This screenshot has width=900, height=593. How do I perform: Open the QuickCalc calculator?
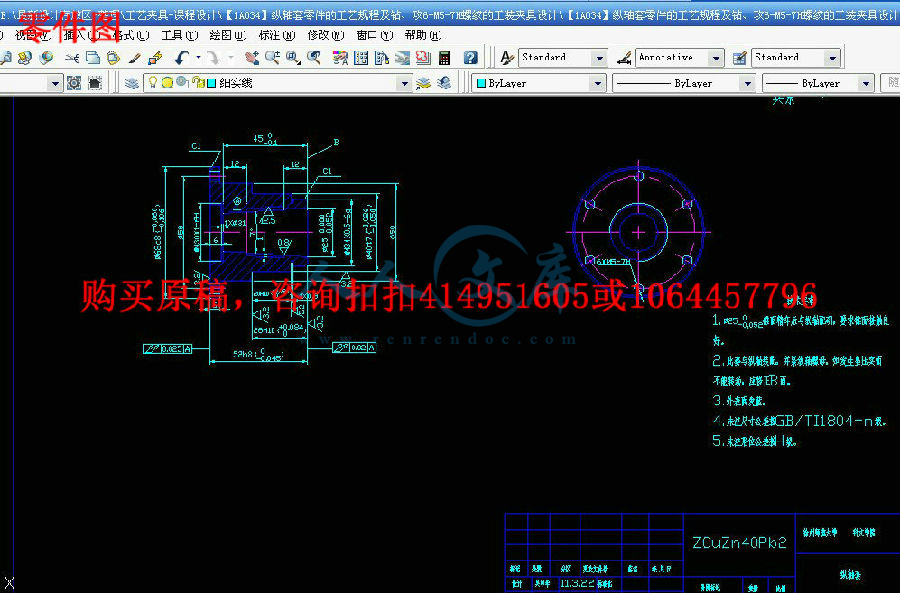(444, 57)
